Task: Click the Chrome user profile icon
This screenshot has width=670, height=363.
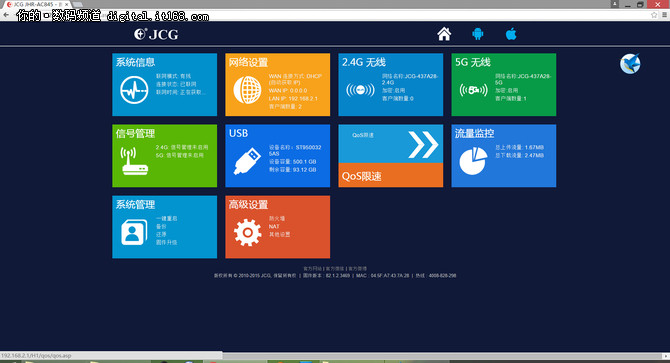Action: 614,4
